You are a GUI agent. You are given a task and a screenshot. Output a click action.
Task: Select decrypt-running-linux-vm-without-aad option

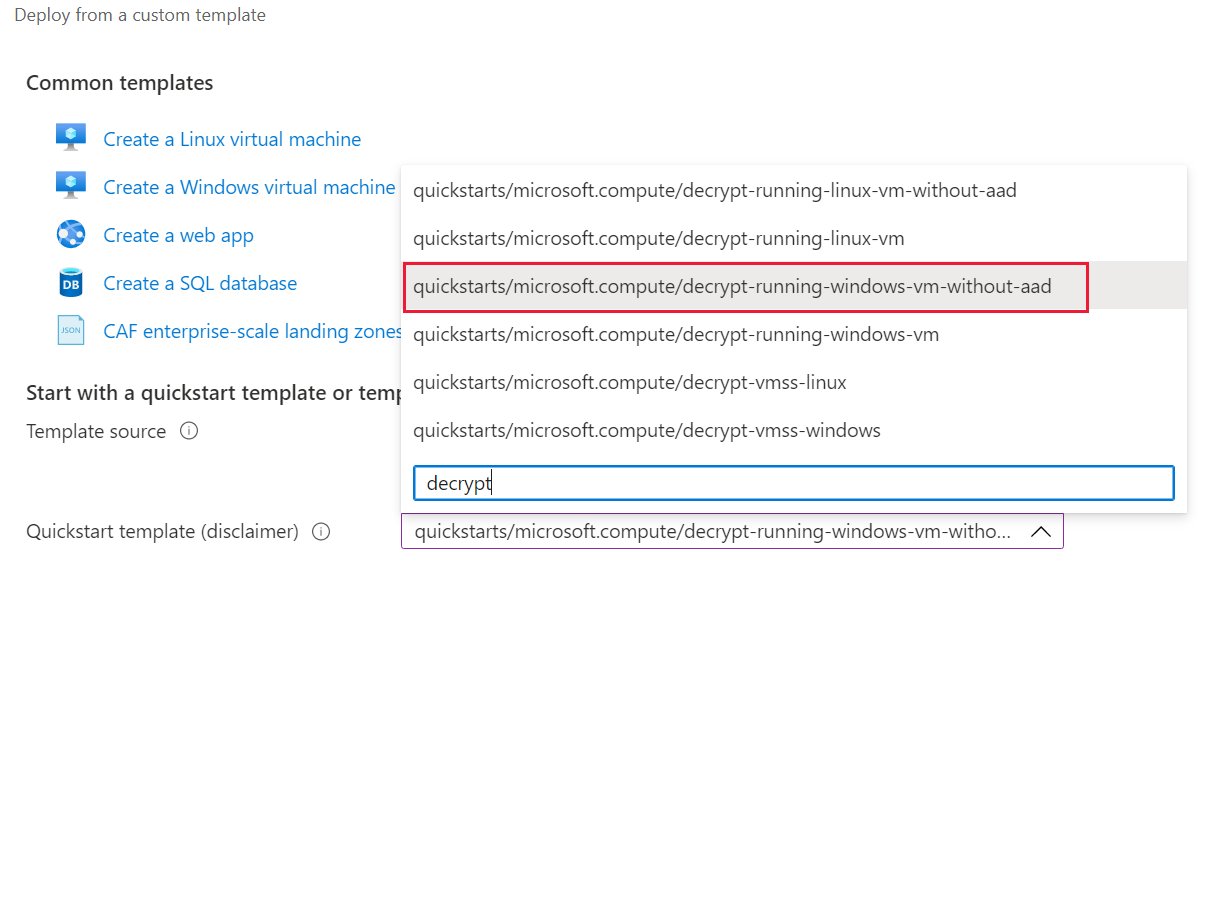(x=794, y=190)
